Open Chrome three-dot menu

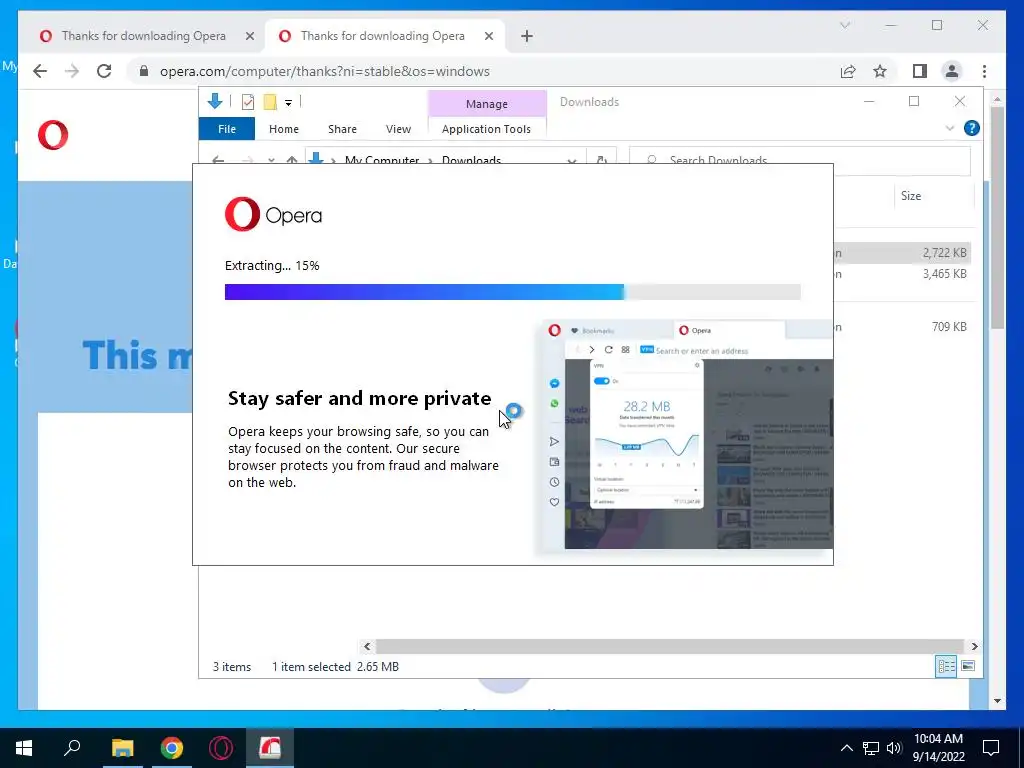click(x=984, y=71)
